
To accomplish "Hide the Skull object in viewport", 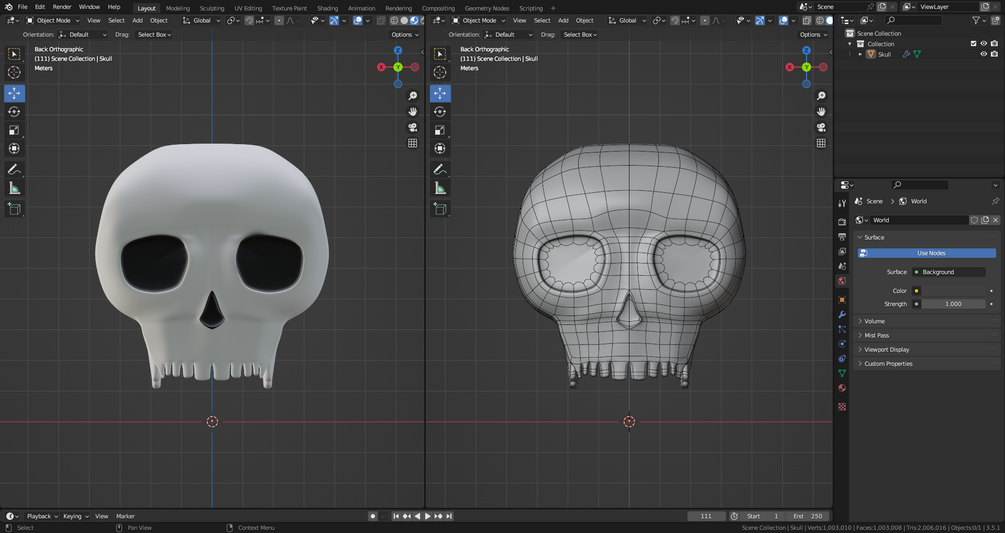I will point(983,54).
